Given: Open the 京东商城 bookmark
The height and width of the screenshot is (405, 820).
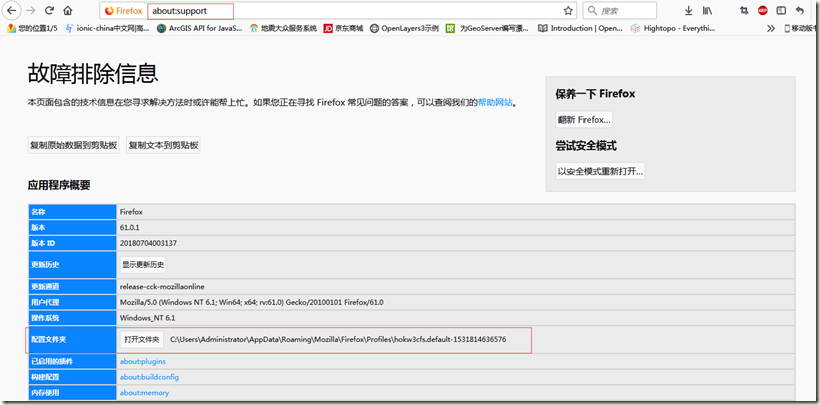Looking at the screenshot, I should 343,28.
